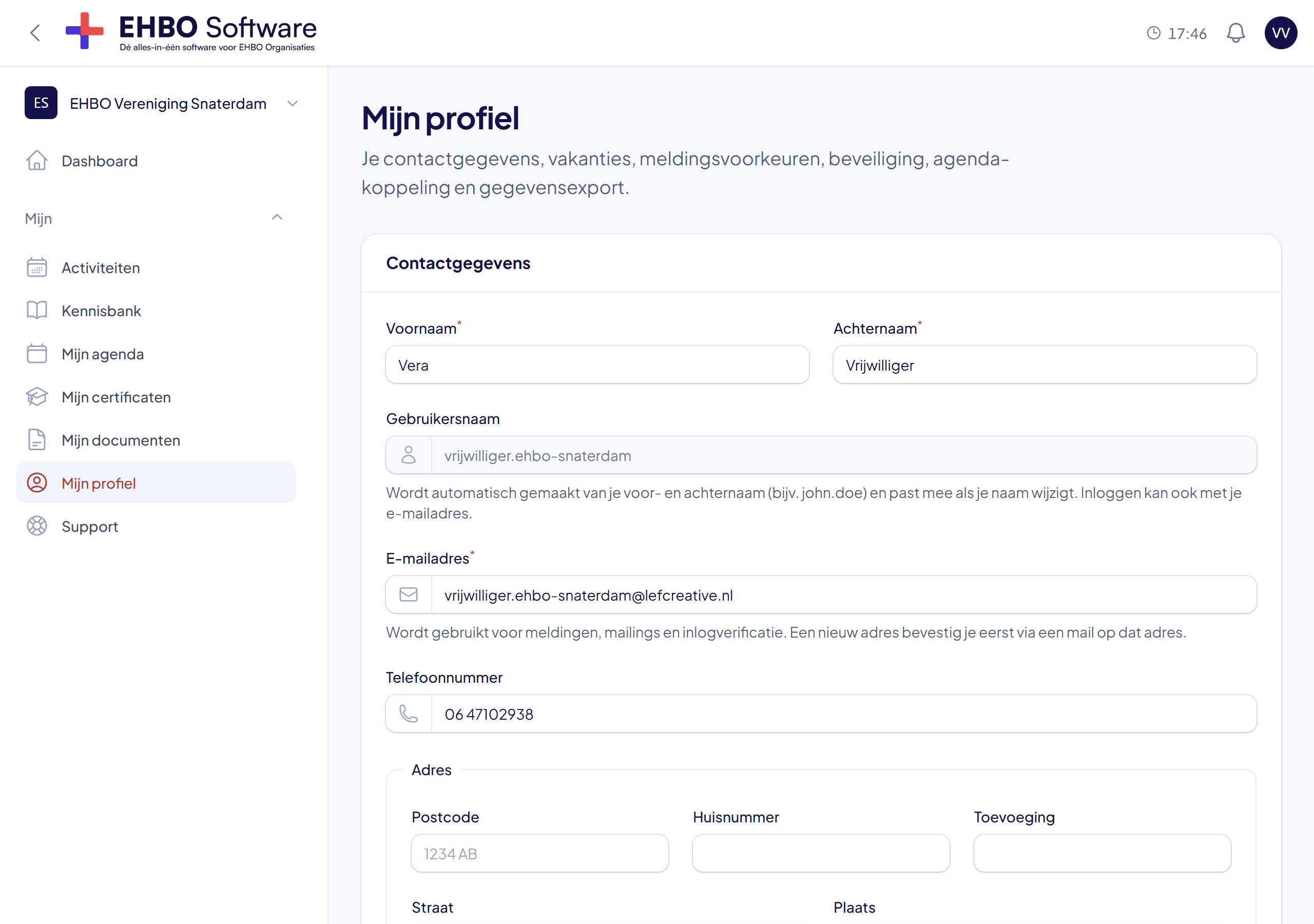This screenshot has height=924, width=1314.
Task: Click the EHBO Software logo
Action: point(190,32)
